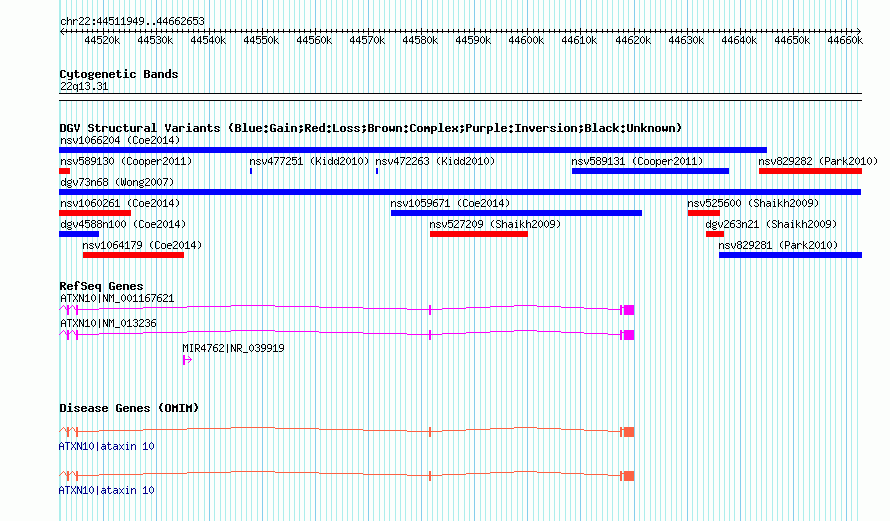Viewport: 890px width, 521px height.
Task: Click the nsv829282 (Park2010) label
Action: click(x=818, y=161)
